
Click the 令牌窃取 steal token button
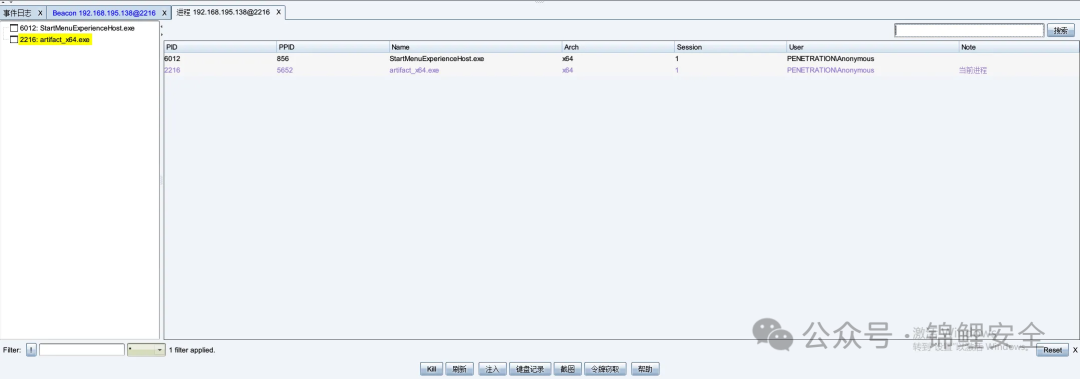click(x=605, y=369)
